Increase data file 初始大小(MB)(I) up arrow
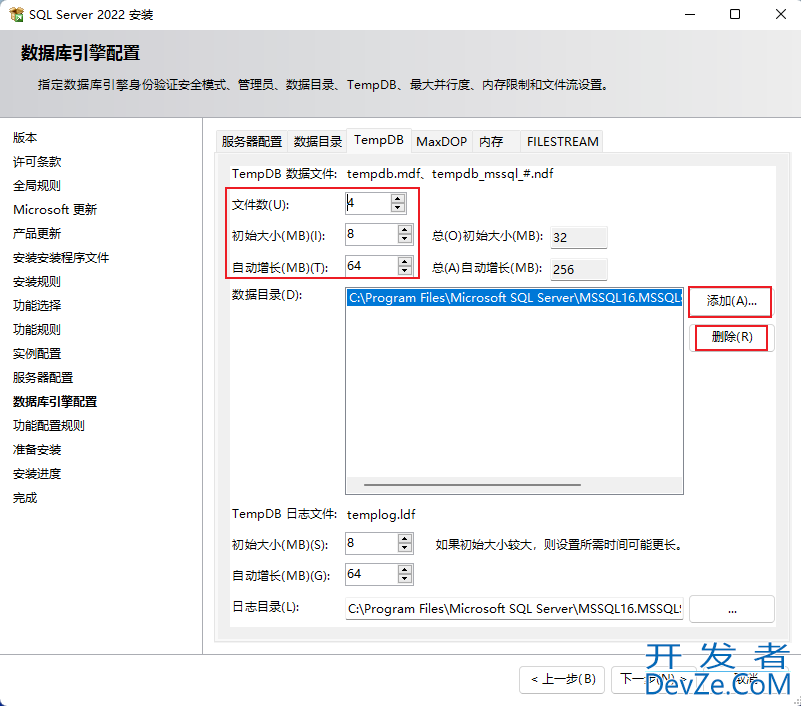This screenshot has height=706, width=801. pyautogui.click(x=405, y=230)
